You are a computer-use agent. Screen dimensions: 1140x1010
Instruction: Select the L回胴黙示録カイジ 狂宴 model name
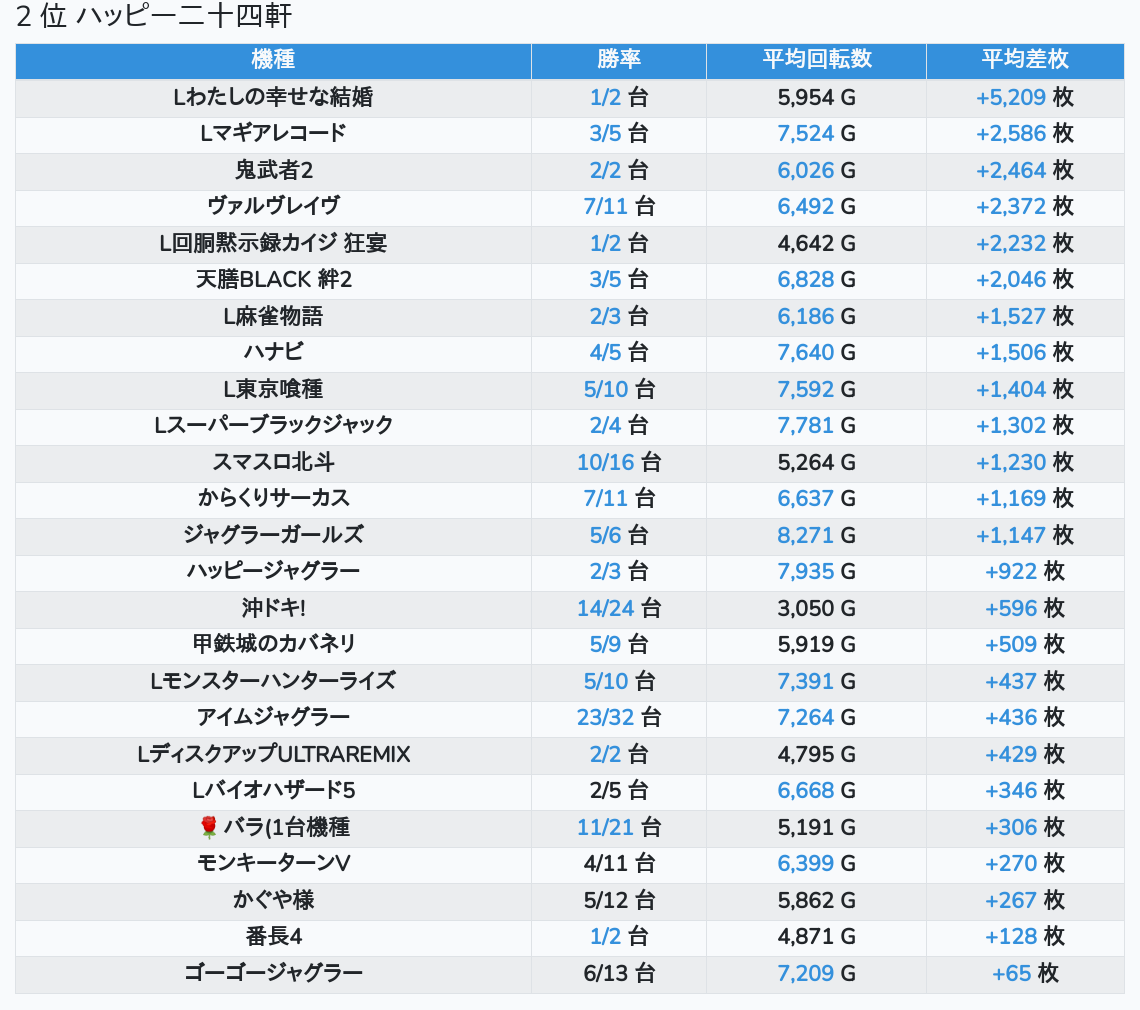[273, 243]
